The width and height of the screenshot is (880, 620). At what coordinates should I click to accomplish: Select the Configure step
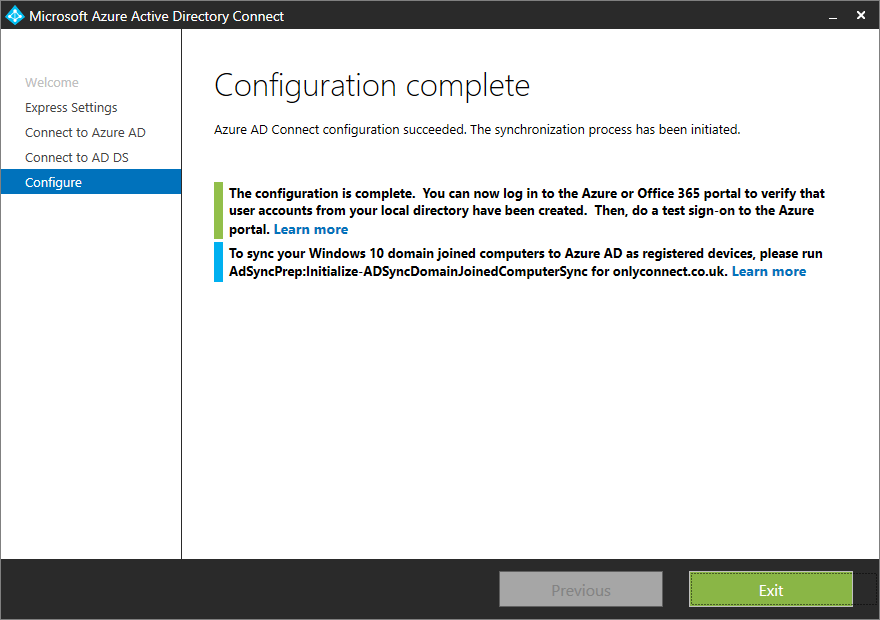[x=91, y=182]
